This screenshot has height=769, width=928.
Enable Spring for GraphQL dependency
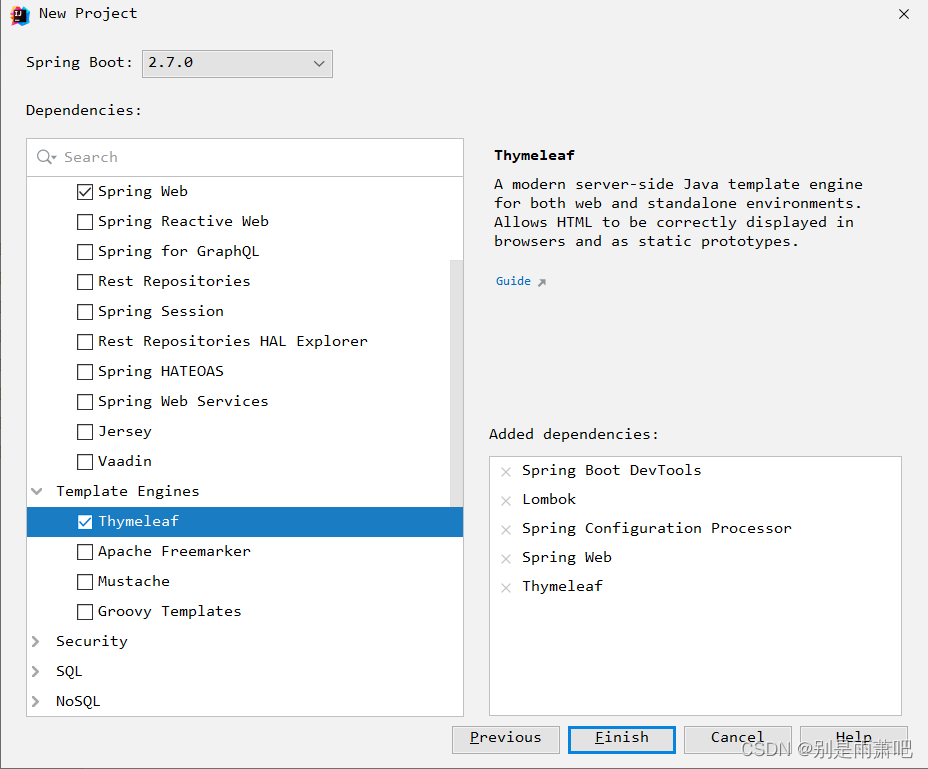(x=85, y=252)
